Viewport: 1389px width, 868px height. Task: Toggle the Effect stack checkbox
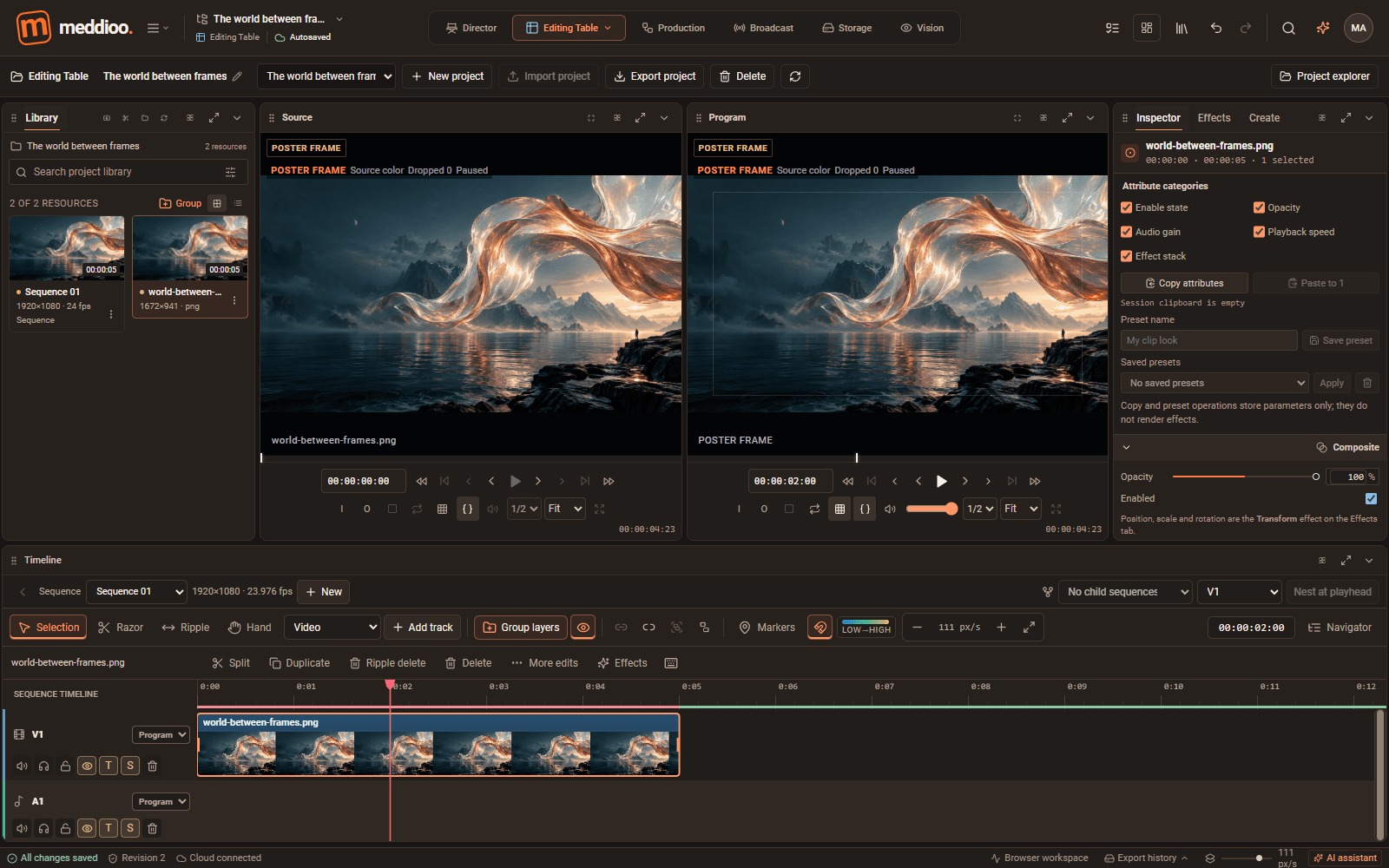[1126, 256]
